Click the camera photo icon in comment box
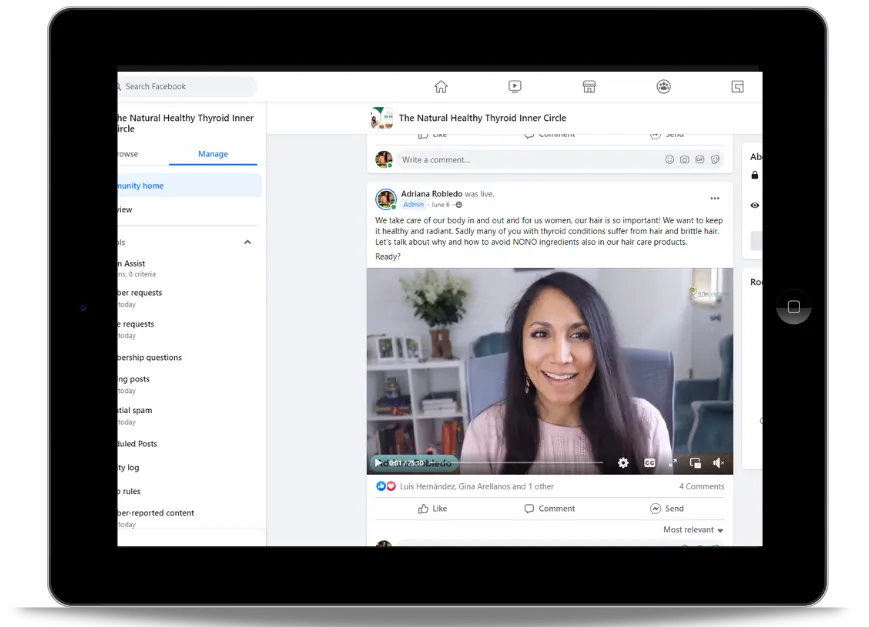This screenshot has height=627, width=869. (x=684, y=160)
